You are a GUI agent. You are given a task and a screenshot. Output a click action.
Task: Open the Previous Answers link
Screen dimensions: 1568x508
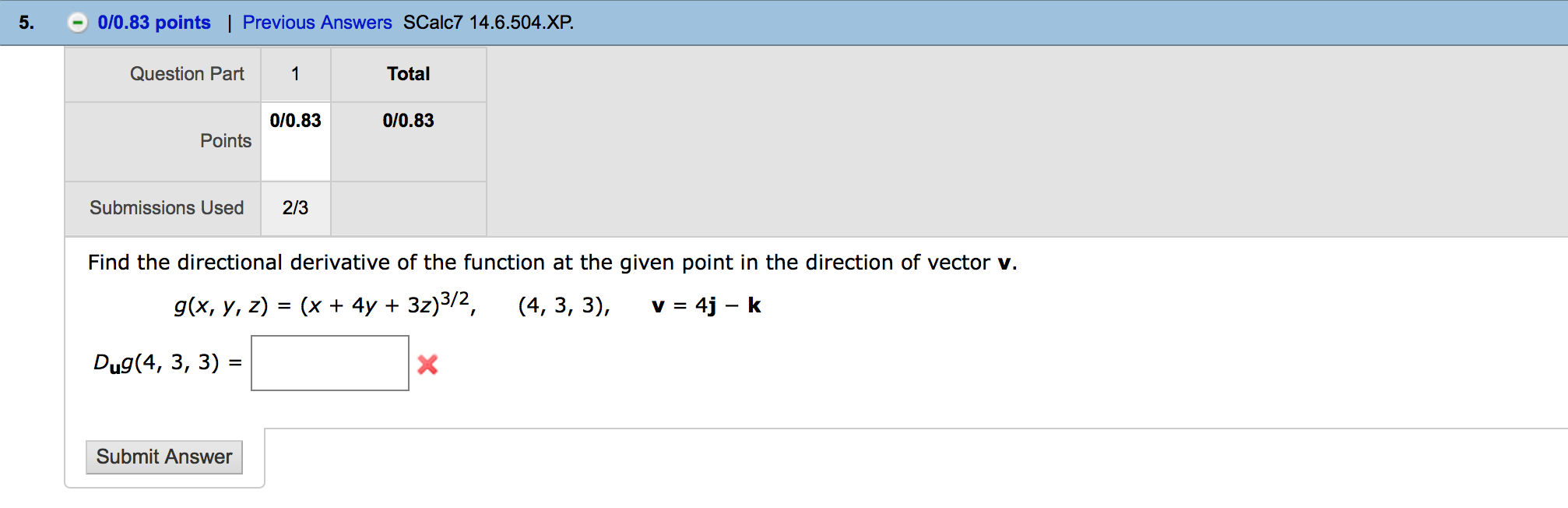click(x=317, y=22)
